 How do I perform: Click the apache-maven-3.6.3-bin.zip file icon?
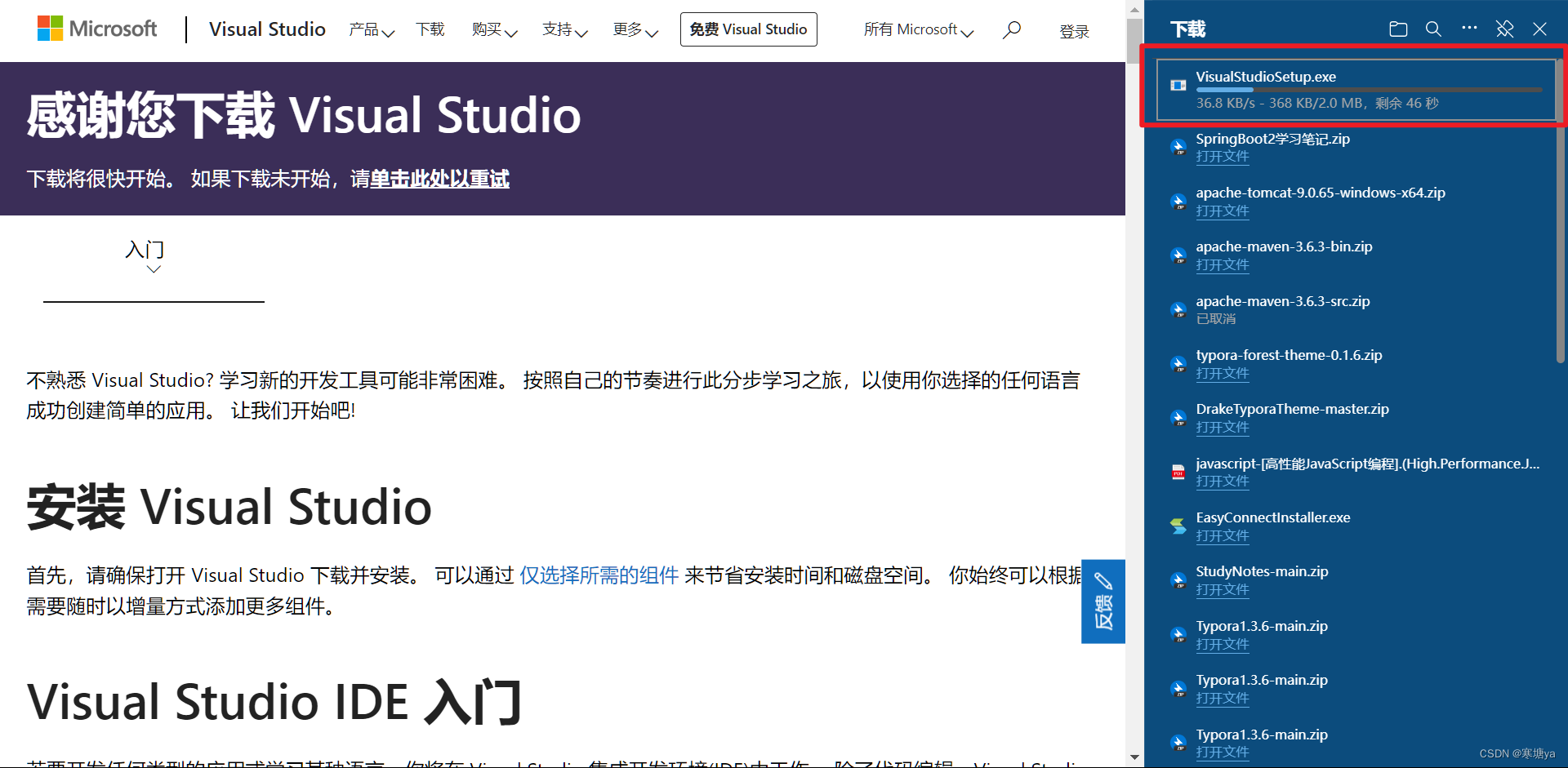pos(1178,255)
